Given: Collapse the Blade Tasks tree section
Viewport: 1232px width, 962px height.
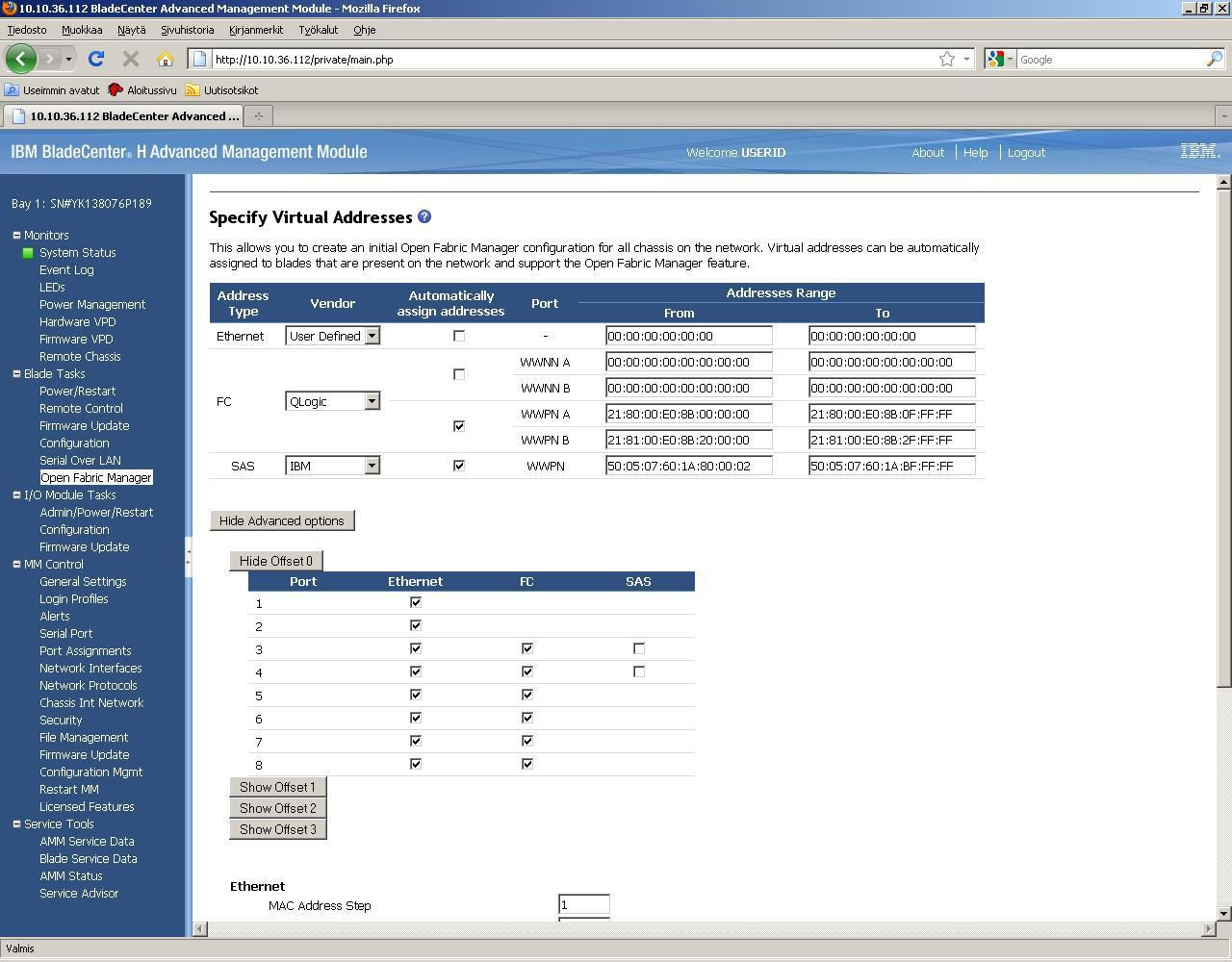Looking at the screenshot, I should [16, 373].
